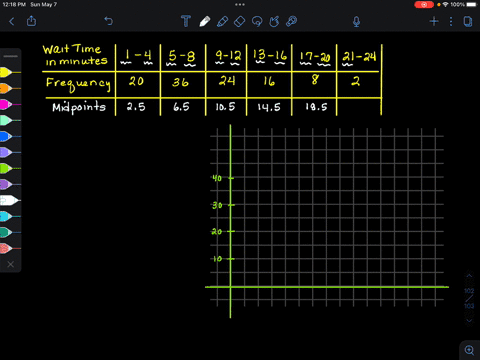
Task: Pick the mint green pen
Action: tap(10, 120)
